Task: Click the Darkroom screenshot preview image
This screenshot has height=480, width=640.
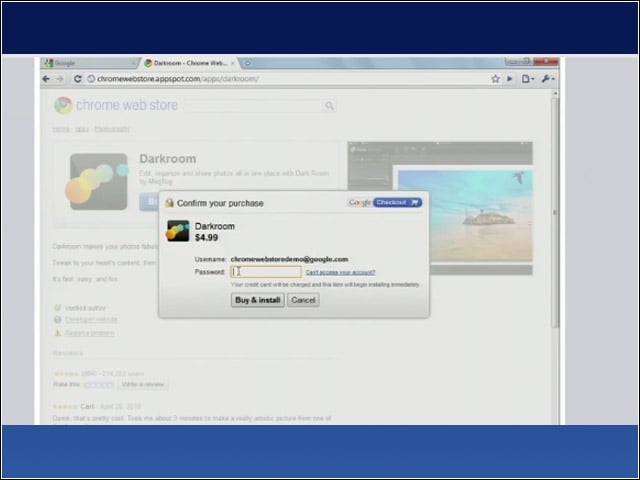Action: point(440,208)
